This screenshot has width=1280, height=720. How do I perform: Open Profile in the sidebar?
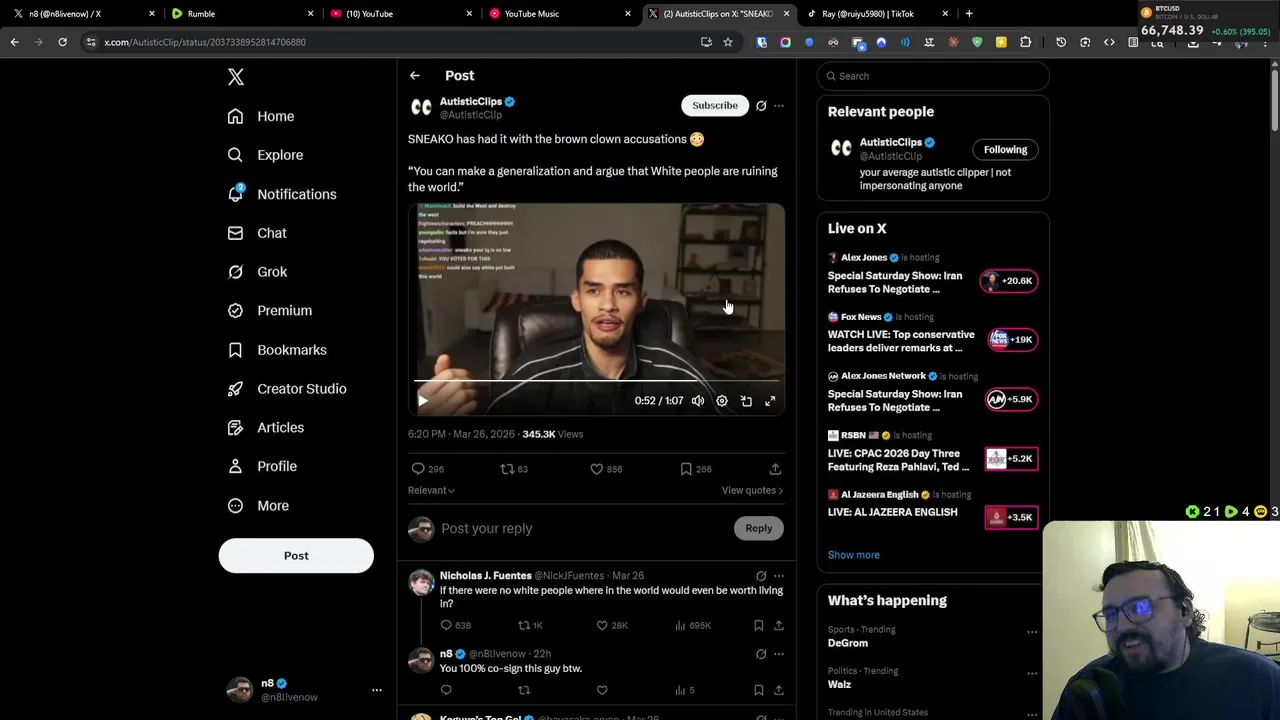[261, 466]
